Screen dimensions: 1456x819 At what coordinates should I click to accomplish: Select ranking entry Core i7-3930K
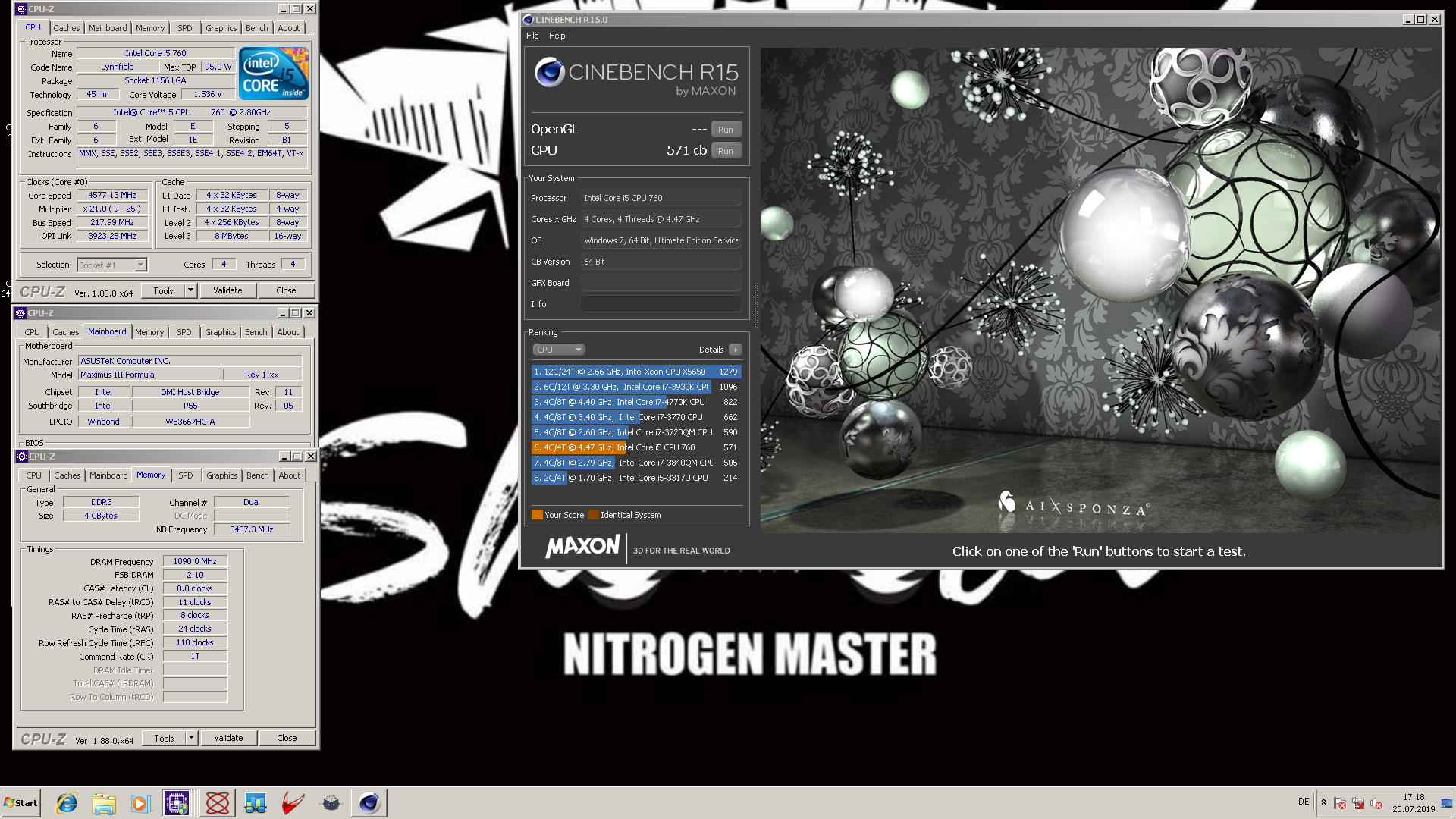pyautogui.click(x=636, y=387)
